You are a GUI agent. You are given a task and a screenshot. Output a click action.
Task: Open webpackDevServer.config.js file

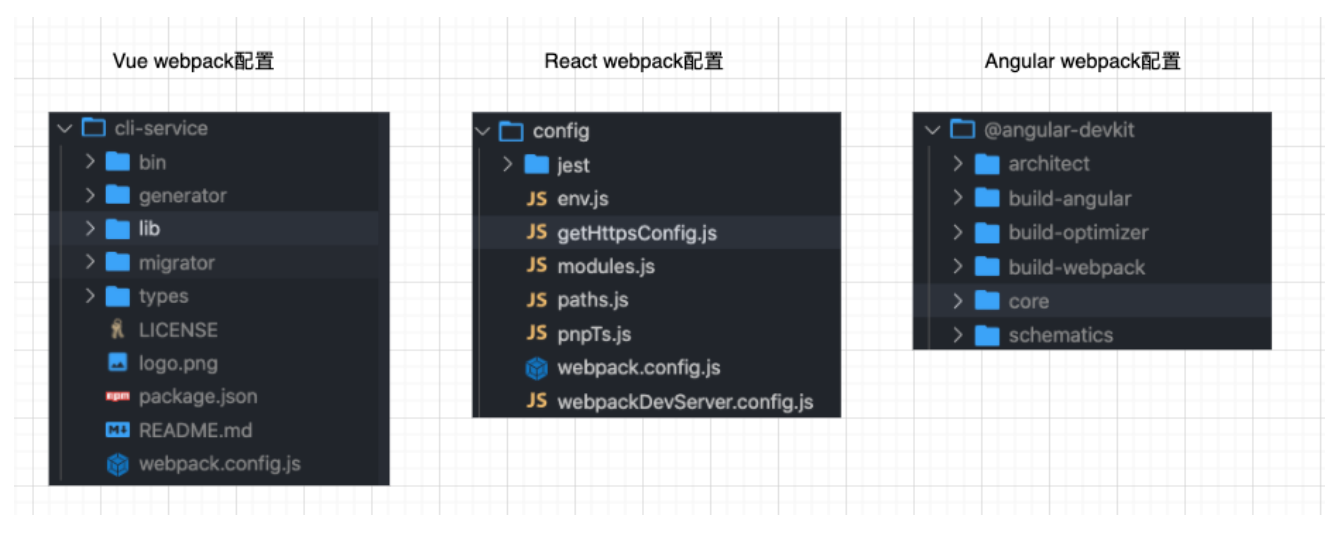click(x=685, y=402)
